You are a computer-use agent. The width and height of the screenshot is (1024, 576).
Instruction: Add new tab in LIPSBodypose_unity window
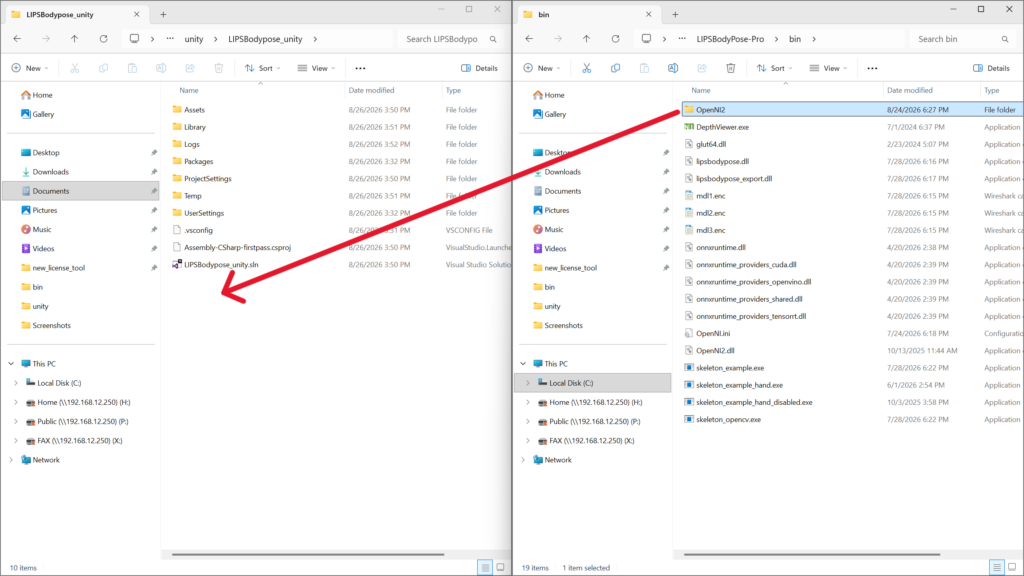[163, 14]
